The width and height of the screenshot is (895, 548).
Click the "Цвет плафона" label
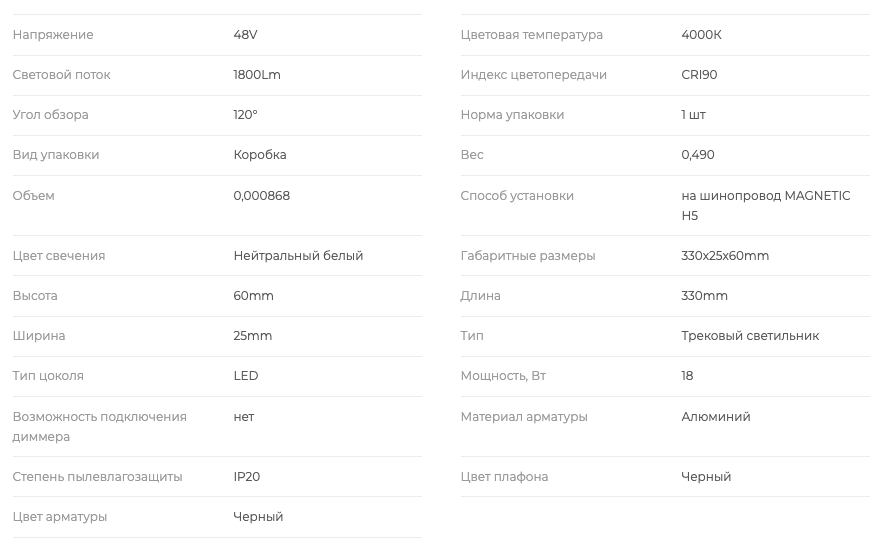click(504, 477)
